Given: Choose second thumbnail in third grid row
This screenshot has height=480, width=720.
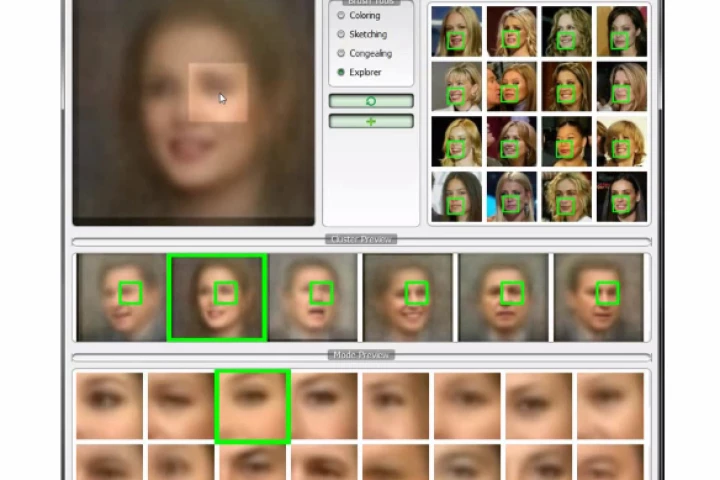Looking at the screenshot, I should tap(512, 141).
